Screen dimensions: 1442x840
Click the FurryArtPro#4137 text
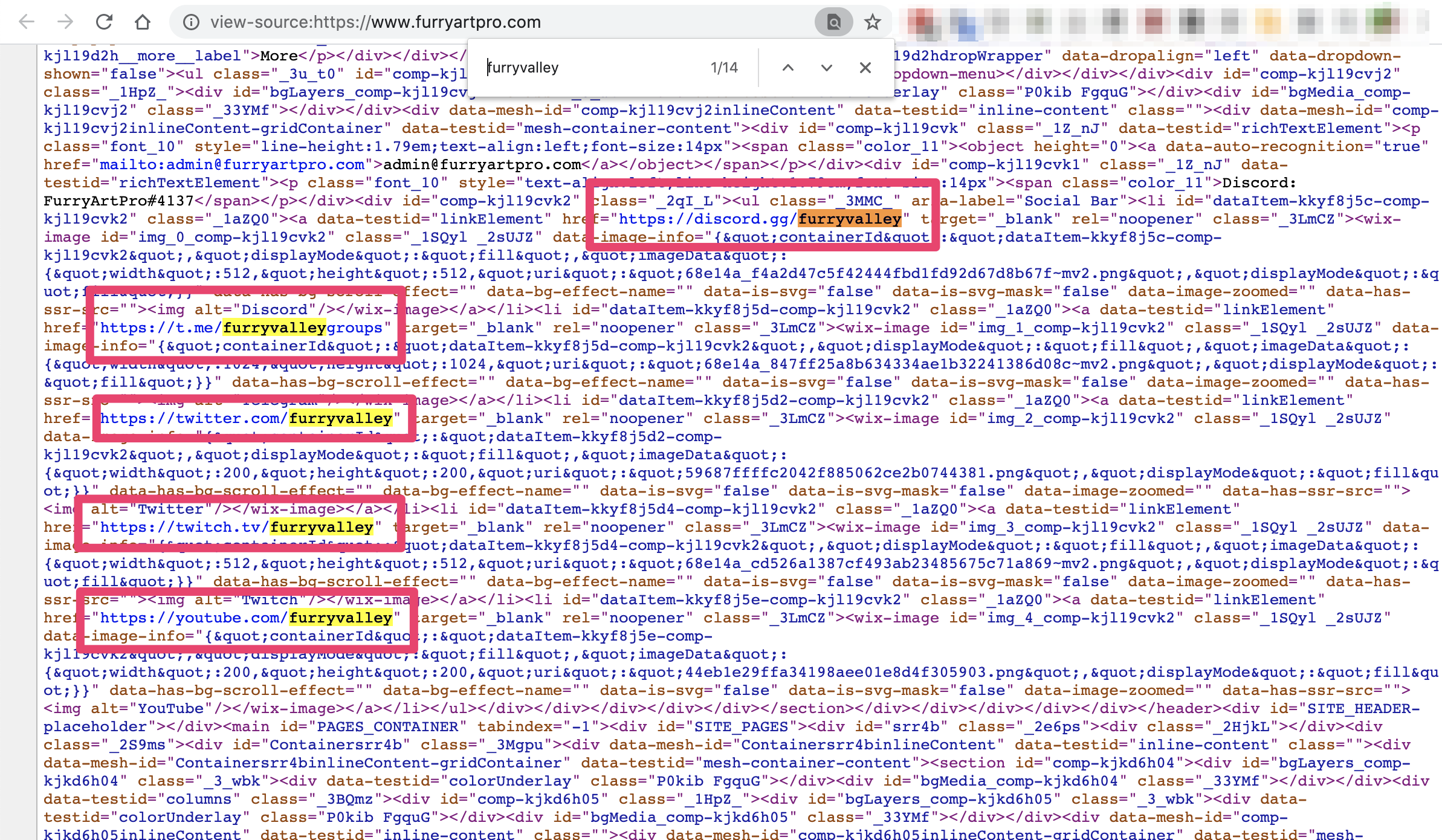coord(118,201)
